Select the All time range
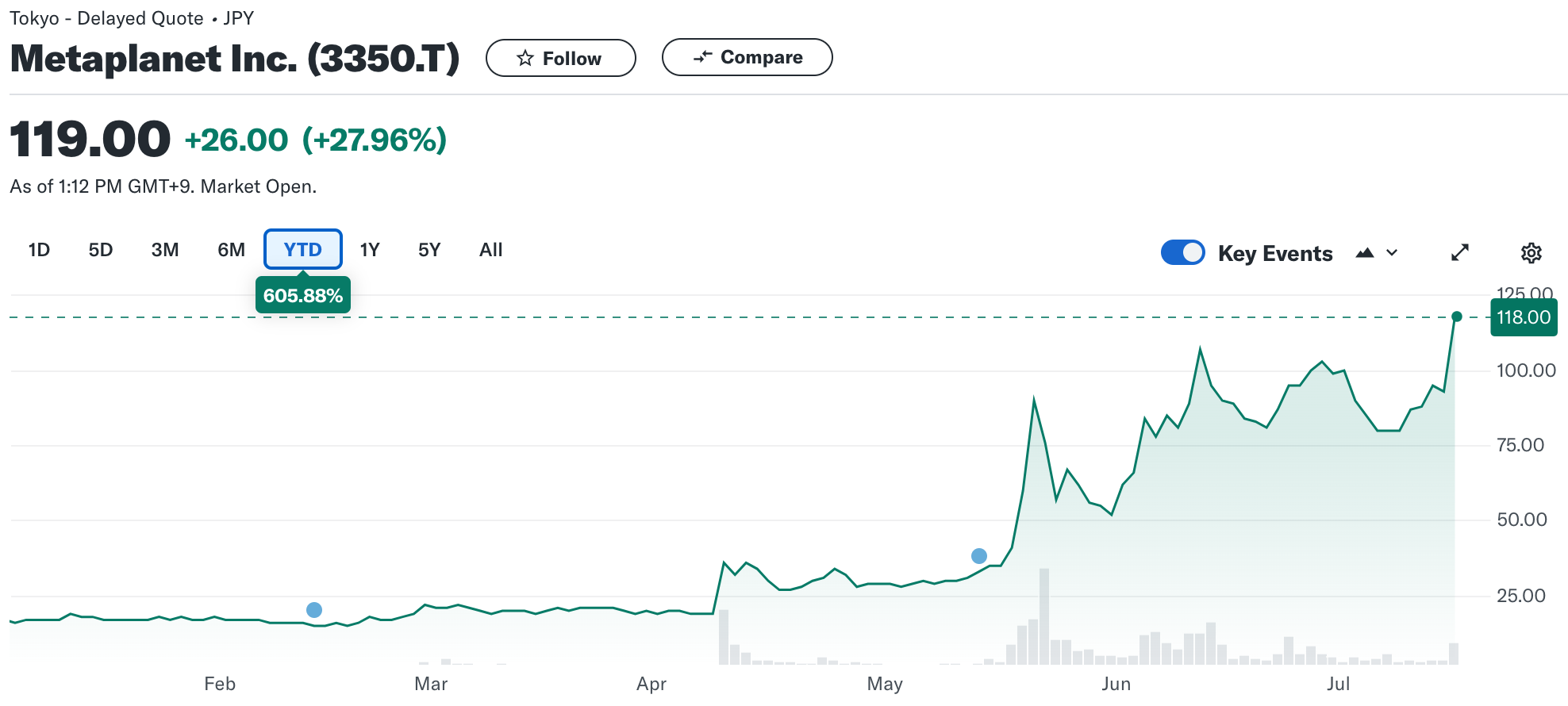This screenshot has height=706, width=1568. click(x=491, y=250)
